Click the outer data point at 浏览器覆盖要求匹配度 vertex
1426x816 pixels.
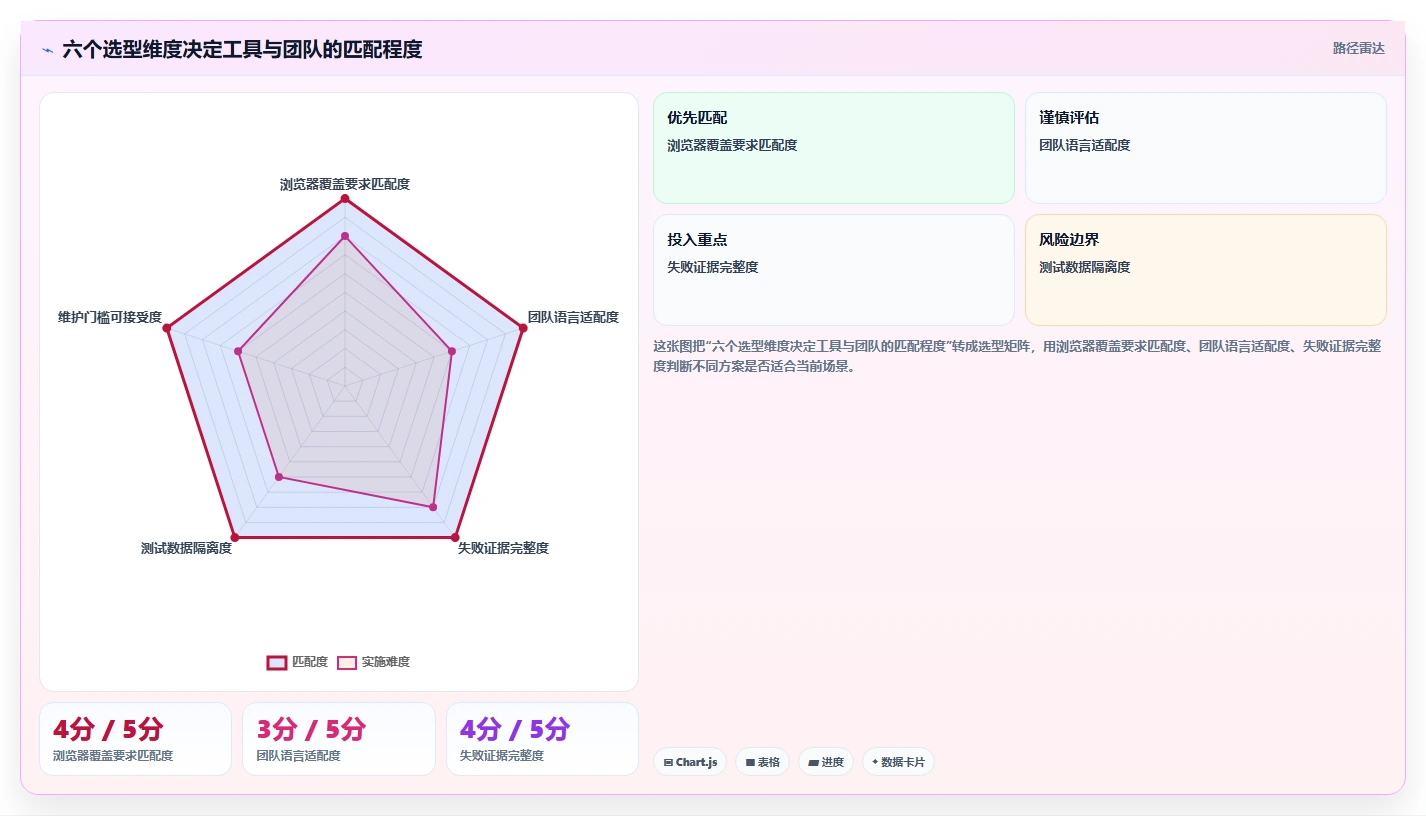(345, 199)
